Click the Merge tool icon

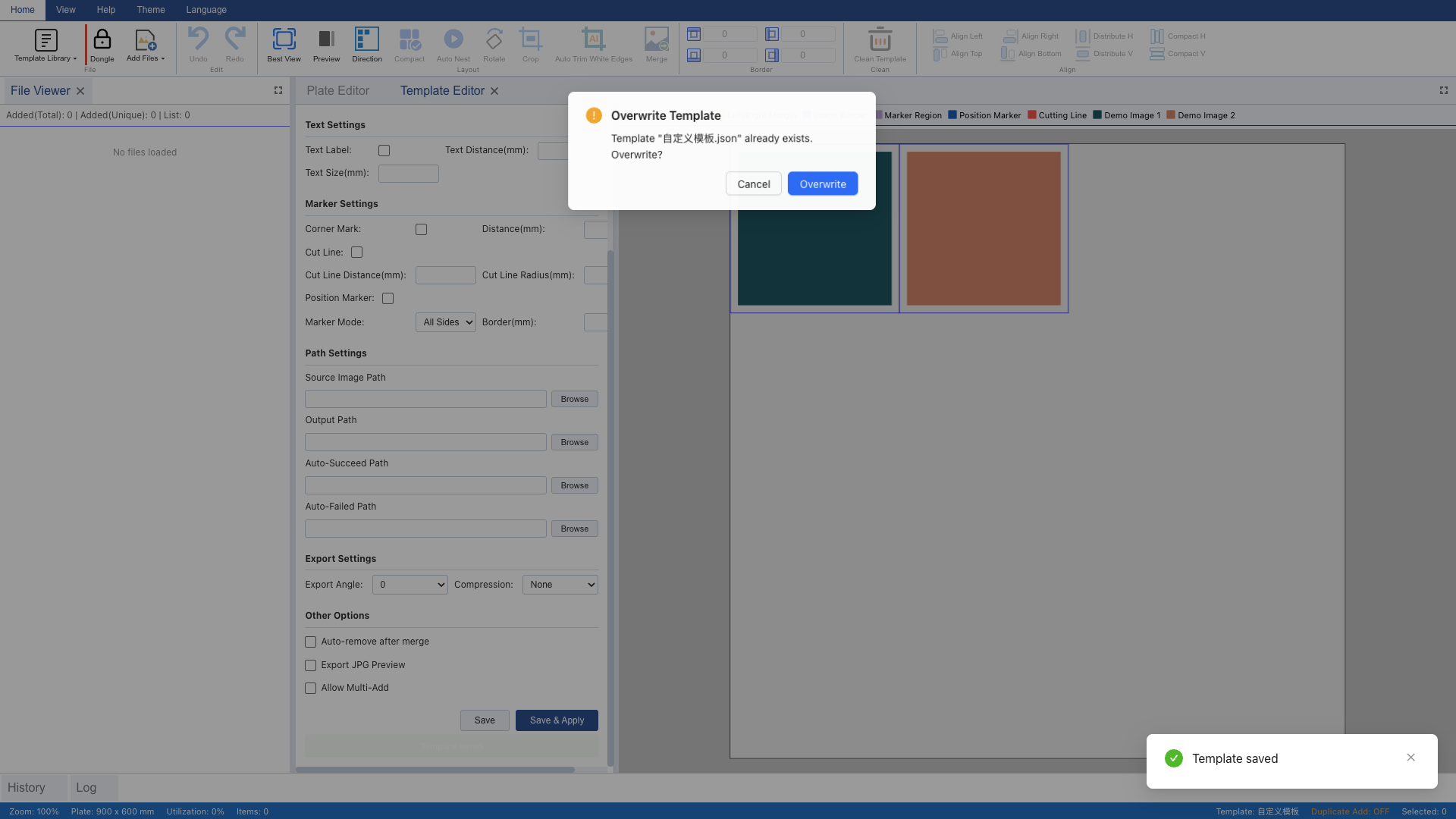coord(657,39)
